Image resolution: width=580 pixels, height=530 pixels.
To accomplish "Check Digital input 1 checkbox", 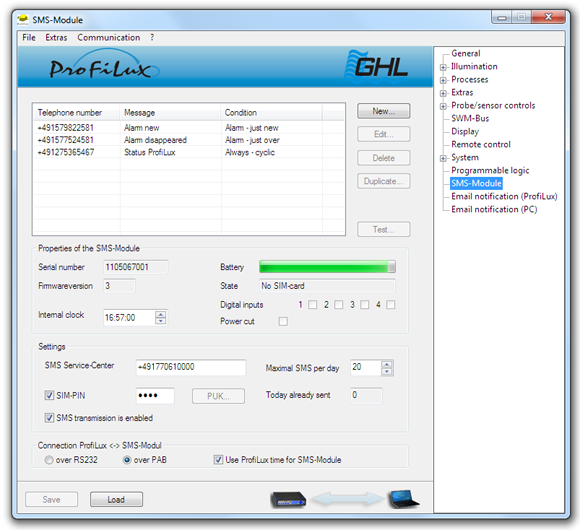I will click(313, 304).
